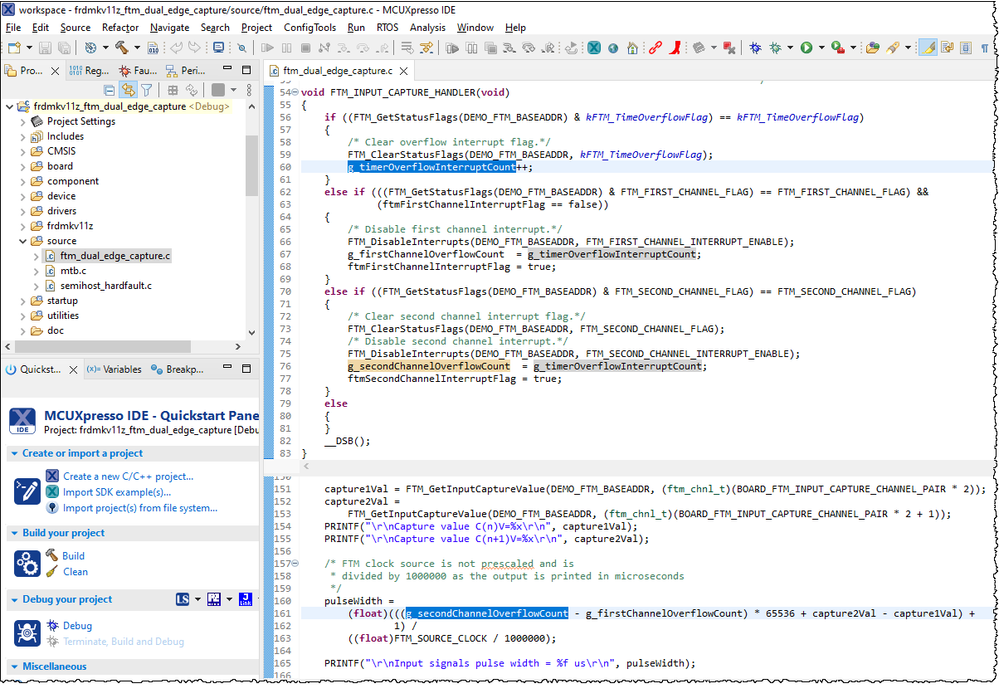Expand the Project Settings folder

point(24,121)
